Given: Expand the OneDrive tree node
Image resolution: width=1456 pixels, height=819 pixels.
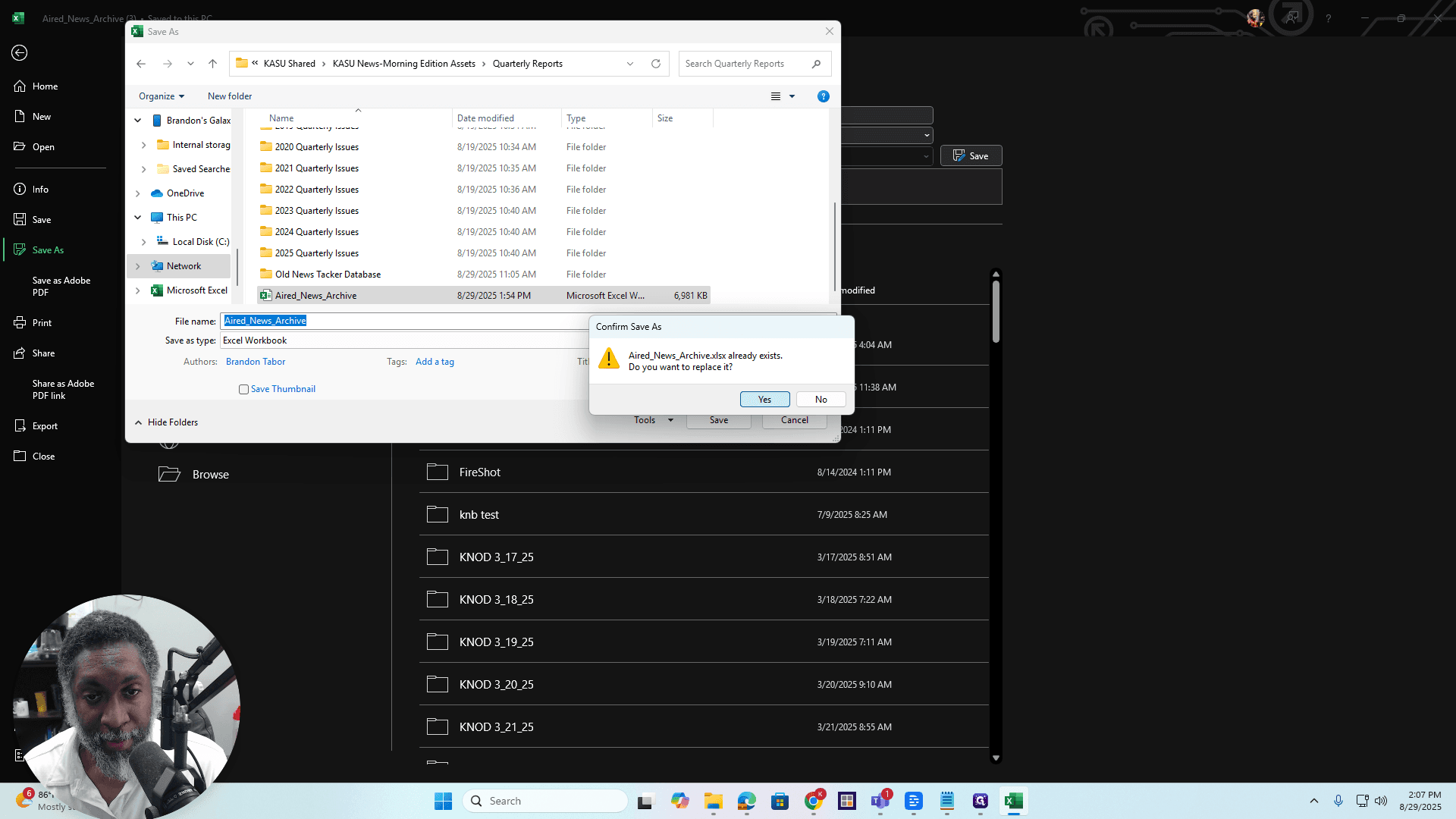Looking at the screenshot, I should pos(137,193).
